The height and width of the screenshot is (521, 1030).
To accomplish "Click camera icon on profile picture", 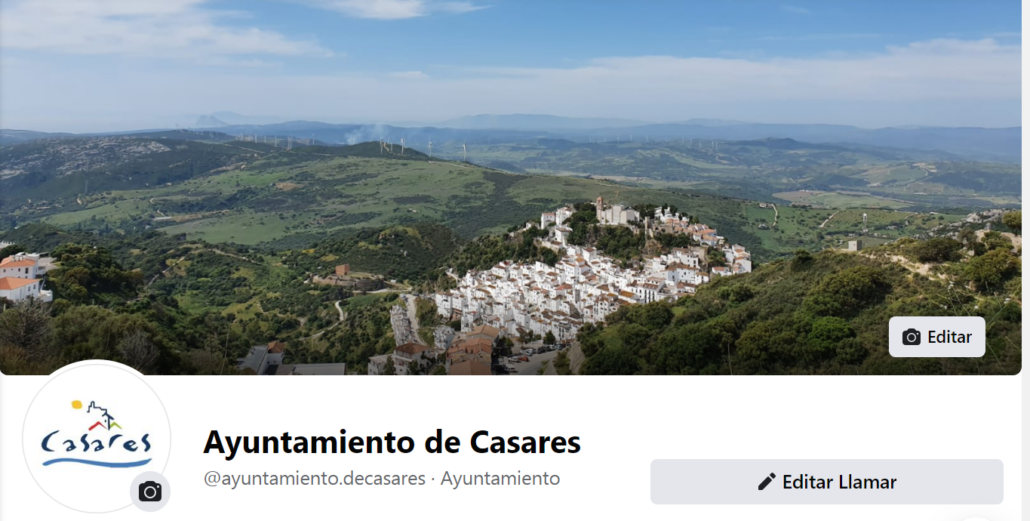I will 150,491.
